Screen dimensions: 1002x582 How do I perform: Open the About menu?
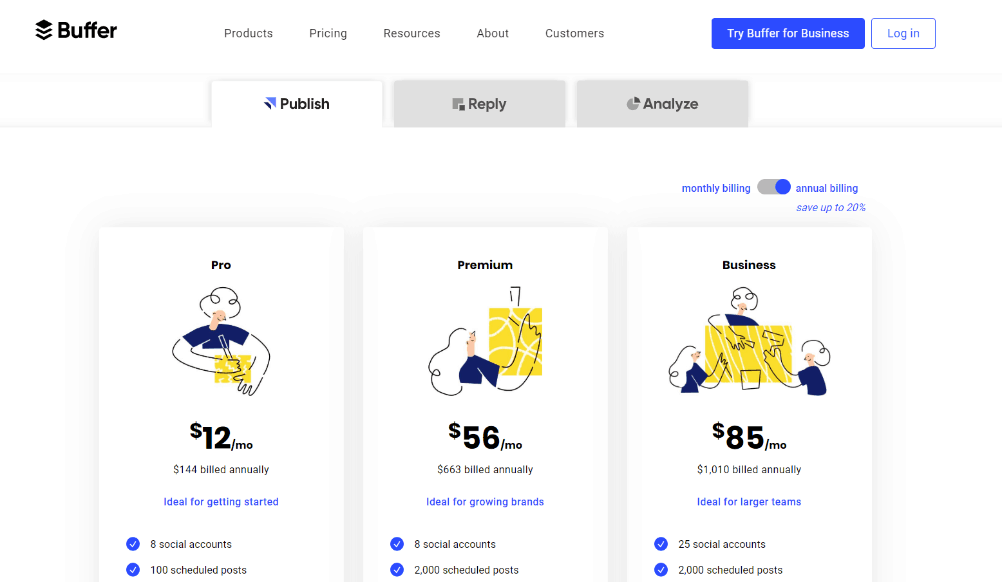(493, 33)
